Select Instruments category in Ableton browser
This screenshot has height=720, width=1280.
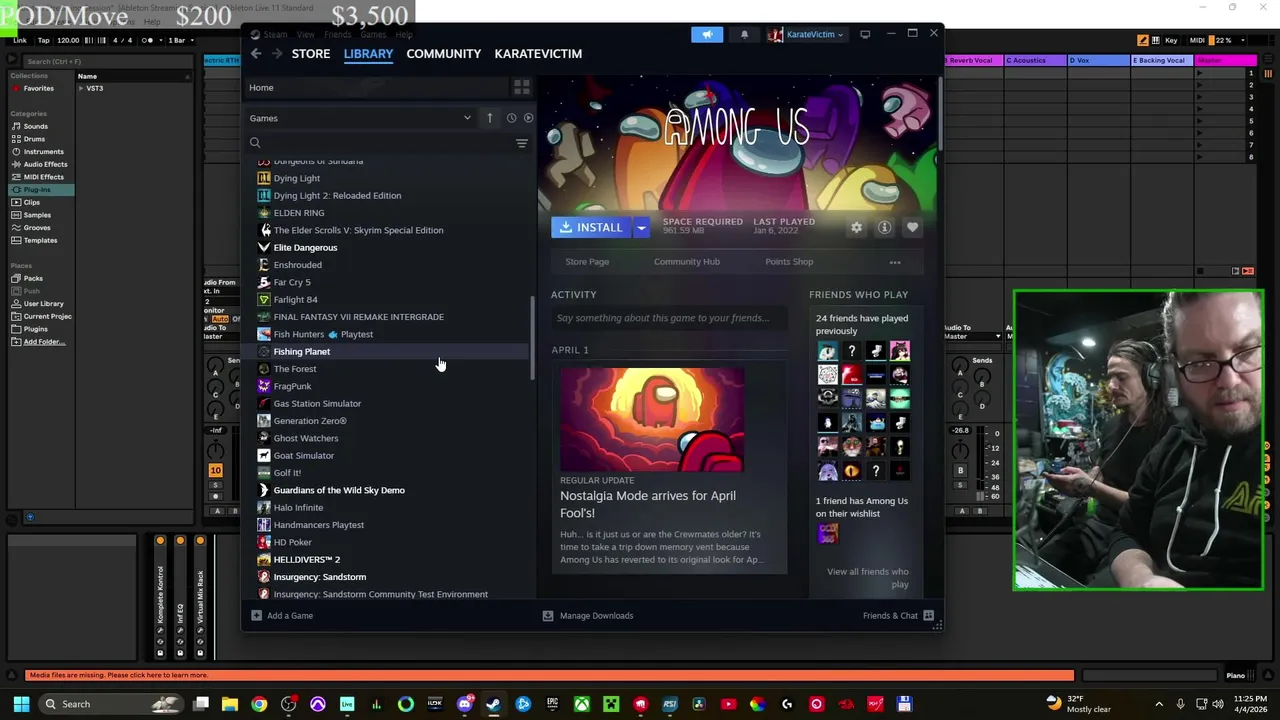pyautogui.click(x=43, y=152)
